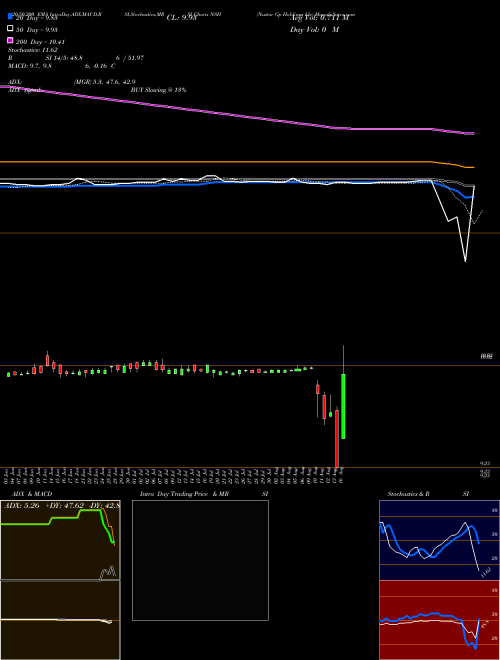The height and width of the screenshot is (660, 500).
Task: Click the white 50 Day EMA legend swatch
Action: click(10, 29)
